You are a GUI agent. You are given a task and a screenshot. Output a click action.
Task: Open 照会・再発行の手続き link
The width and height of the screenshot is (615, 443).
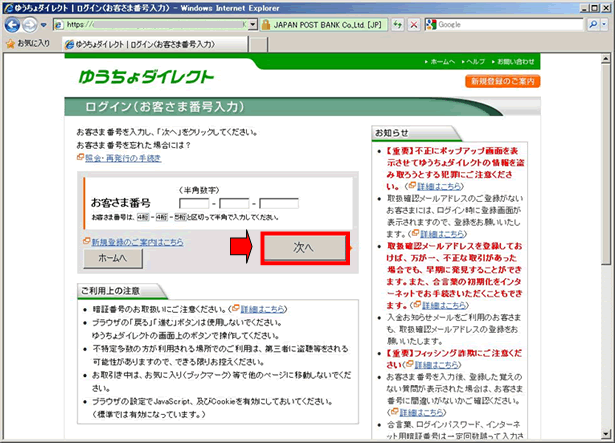123,158
